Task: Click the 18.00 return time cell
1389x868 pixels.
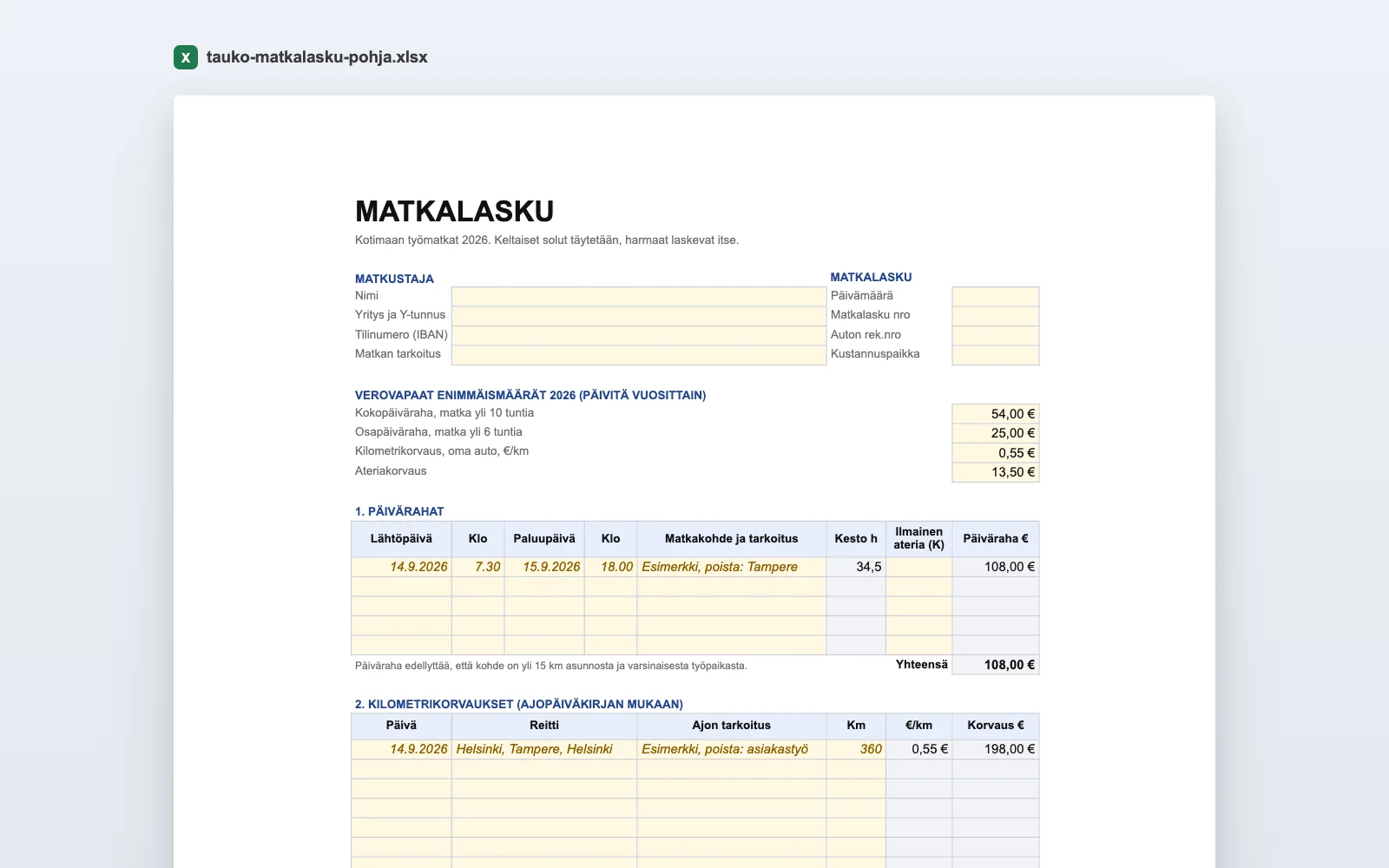Action: click(611, 567)
